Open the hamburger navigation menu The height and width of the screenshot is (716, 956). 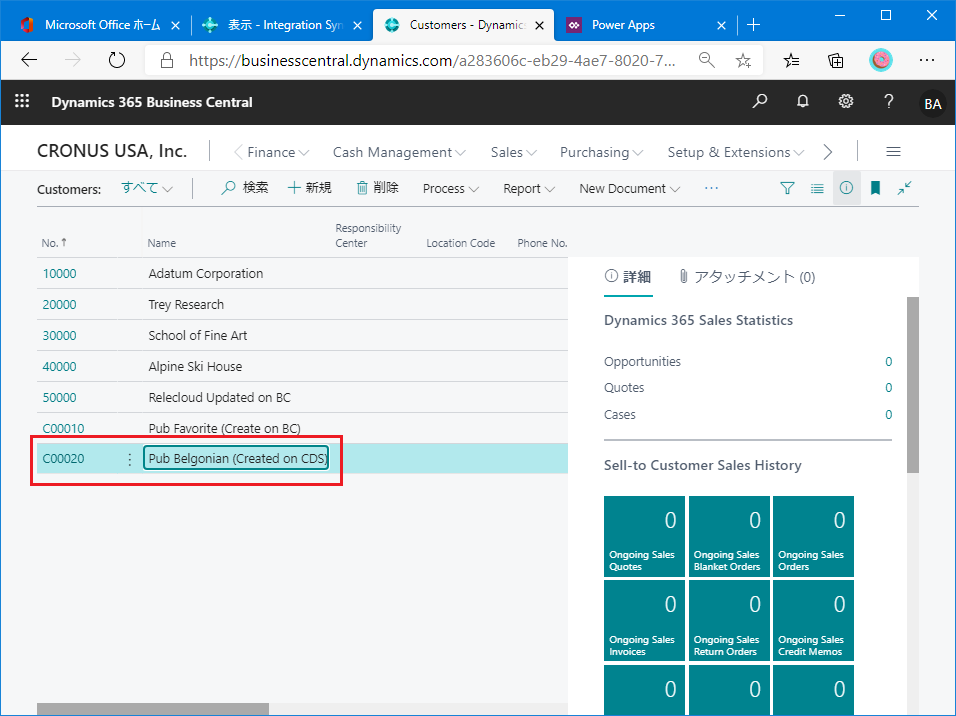pyautogui.click(x=893, y=152)
